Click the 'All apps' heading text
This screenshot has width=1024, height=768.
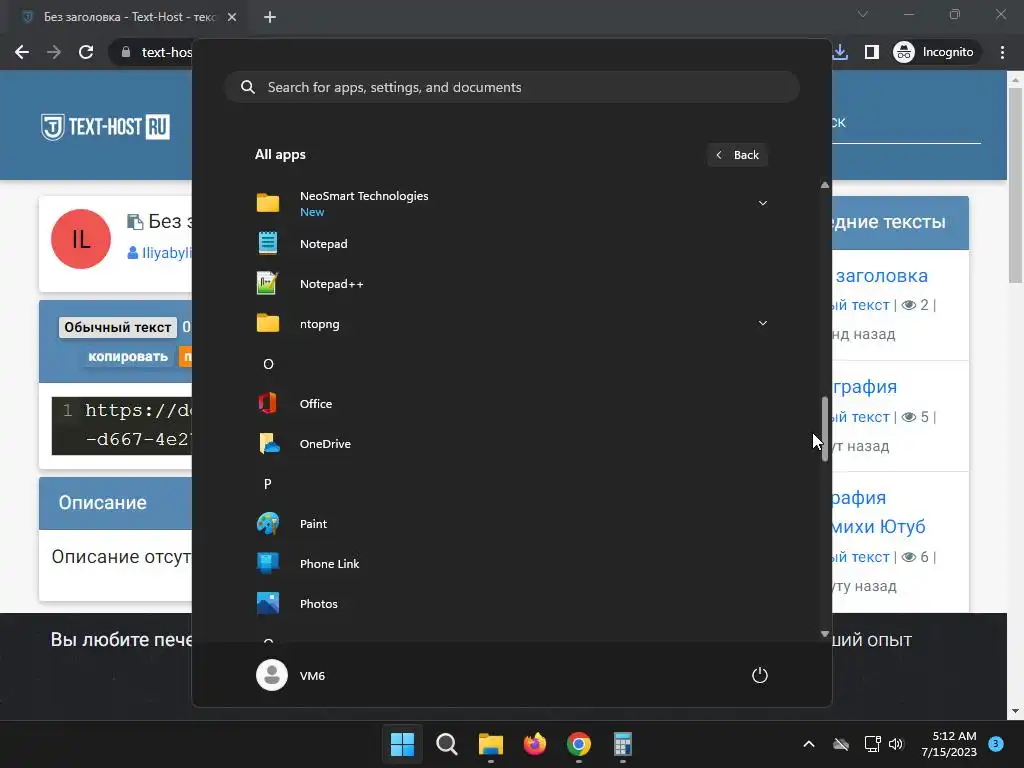tap(280, 155)
